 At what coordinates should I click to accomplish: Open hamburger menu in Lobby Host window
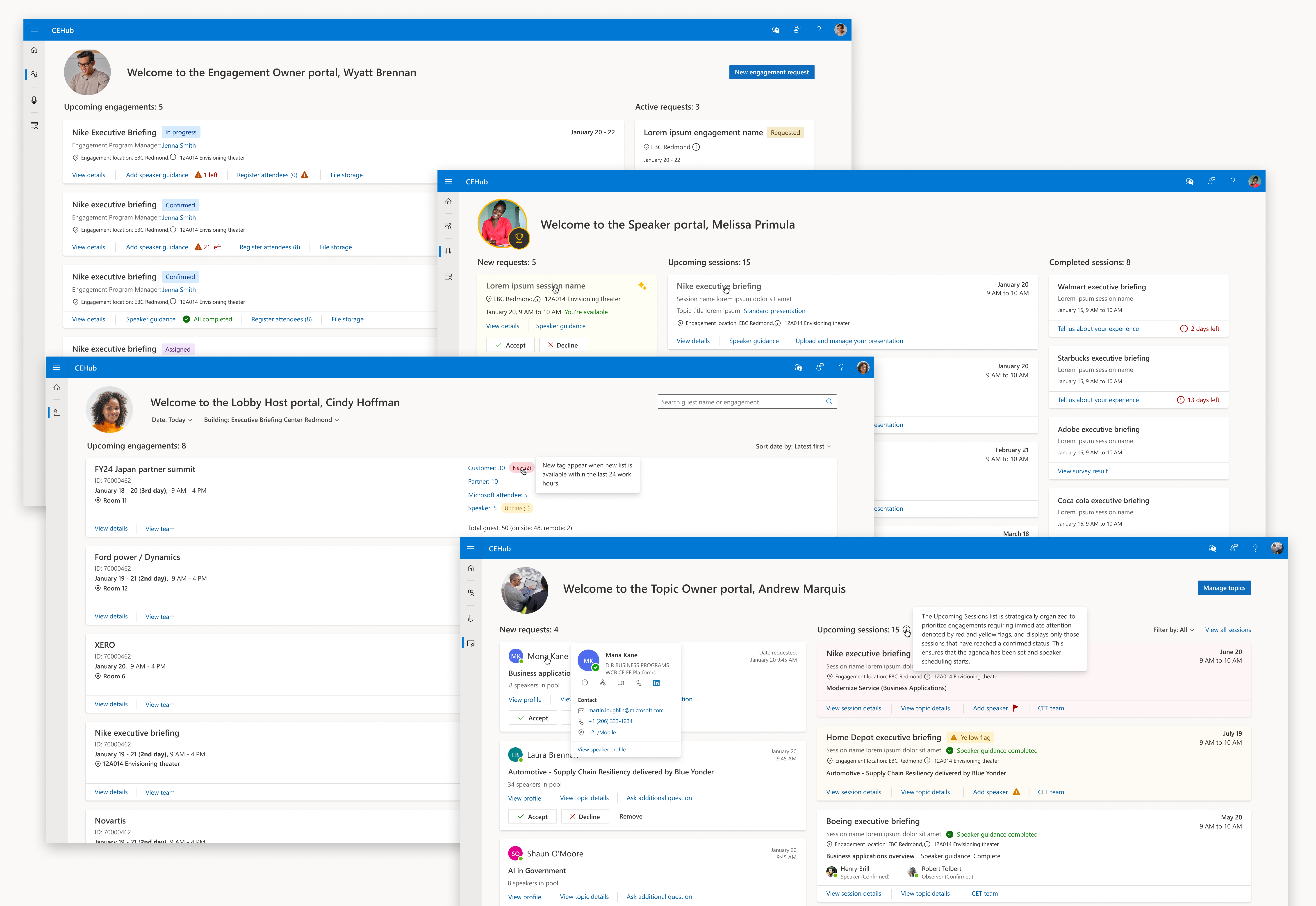[57, 368]
